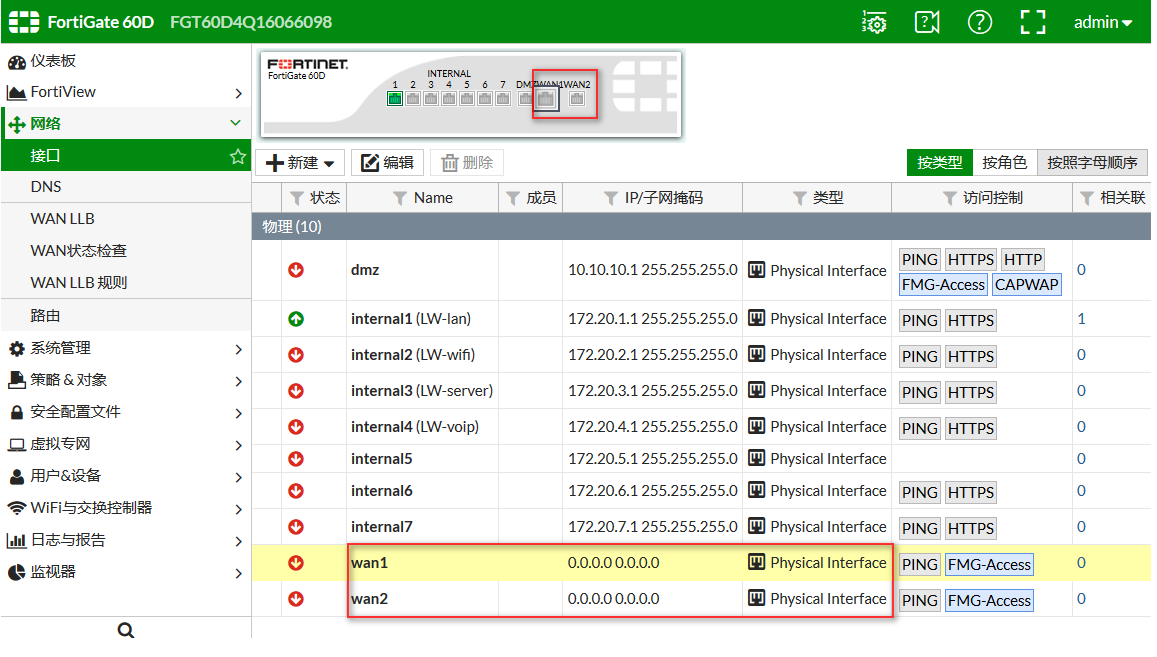Expand the 安全配置文件 menu
This screenshot has width=1157, height=657.
coord(125,412)
